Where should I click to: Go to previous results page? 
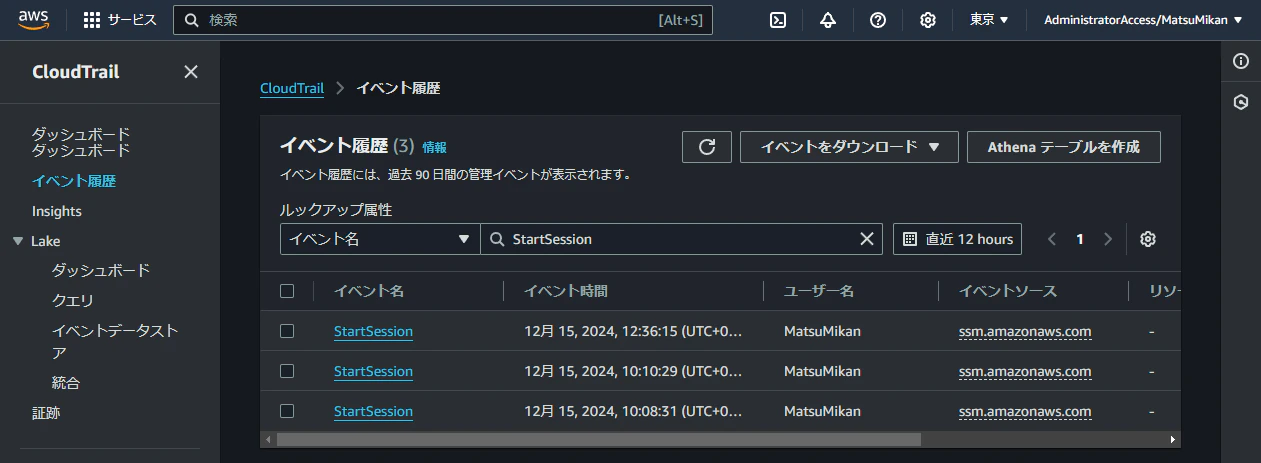click(1052, 239)
